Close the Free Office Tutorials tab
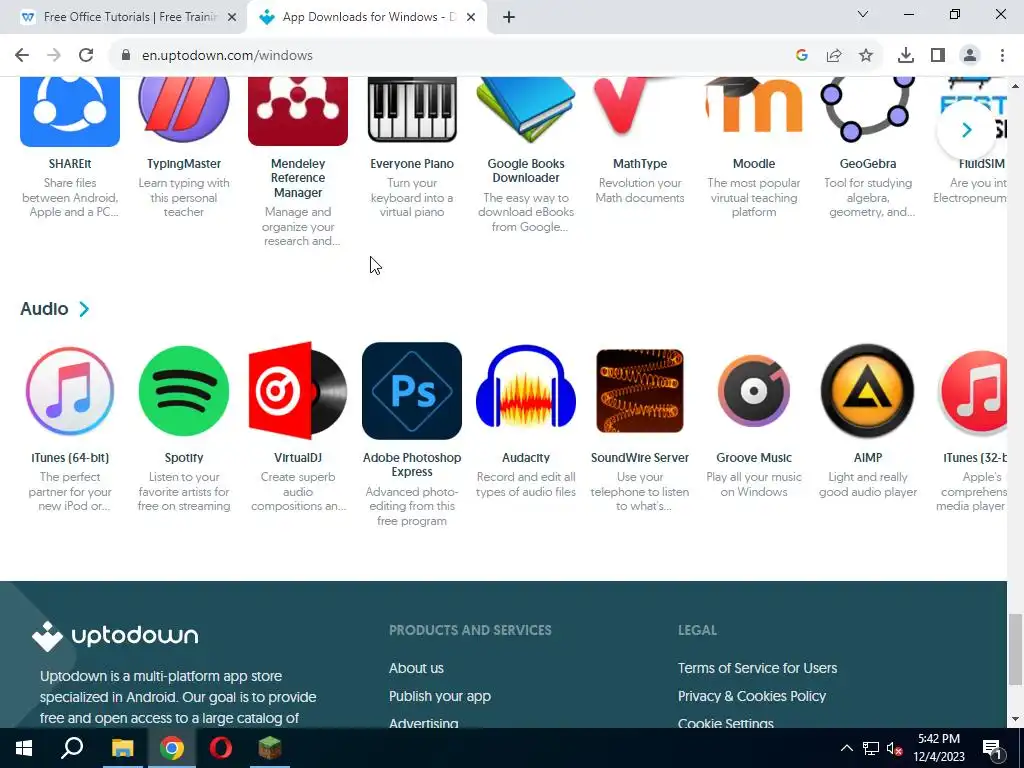The image size is (1024, 768). point(232,17)
